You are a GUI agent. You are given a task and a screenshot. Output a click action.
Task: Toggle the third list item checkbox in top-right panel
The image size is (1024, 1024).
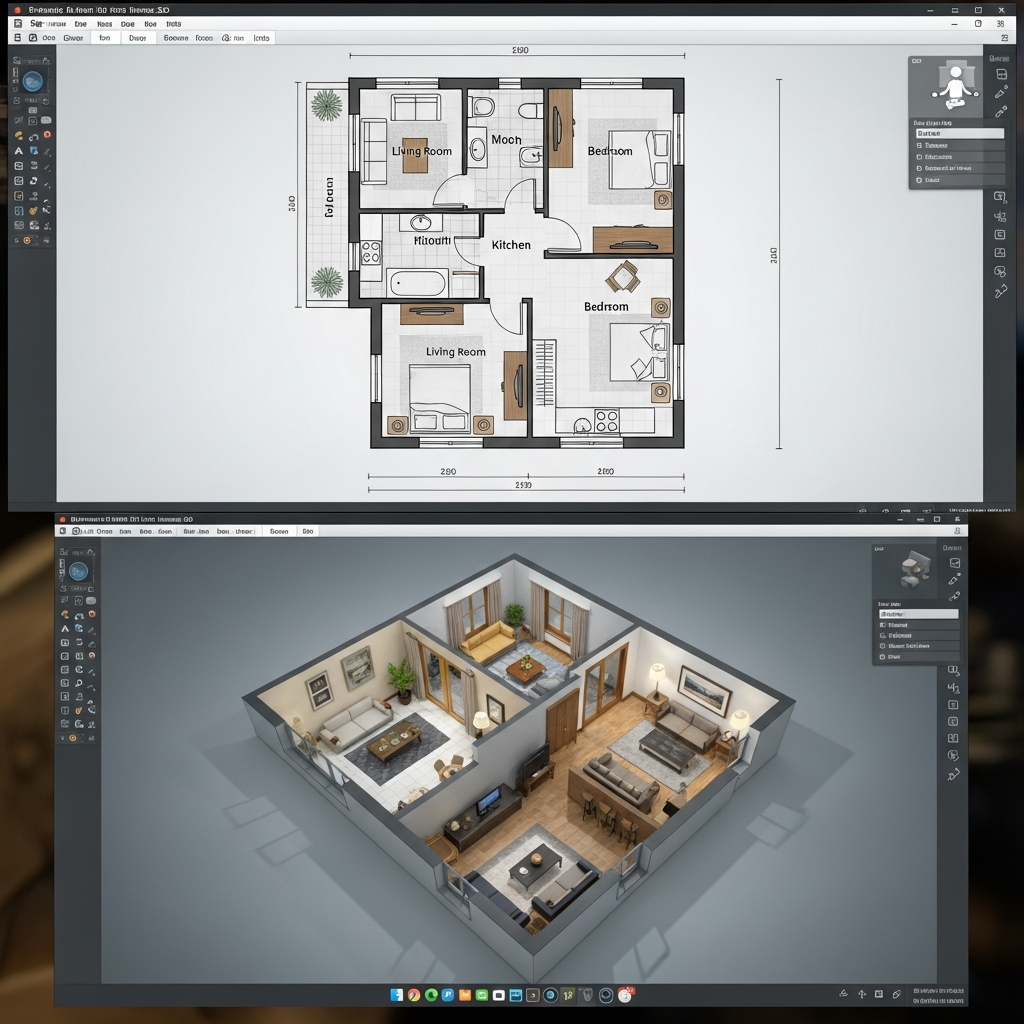click(919, 157)
